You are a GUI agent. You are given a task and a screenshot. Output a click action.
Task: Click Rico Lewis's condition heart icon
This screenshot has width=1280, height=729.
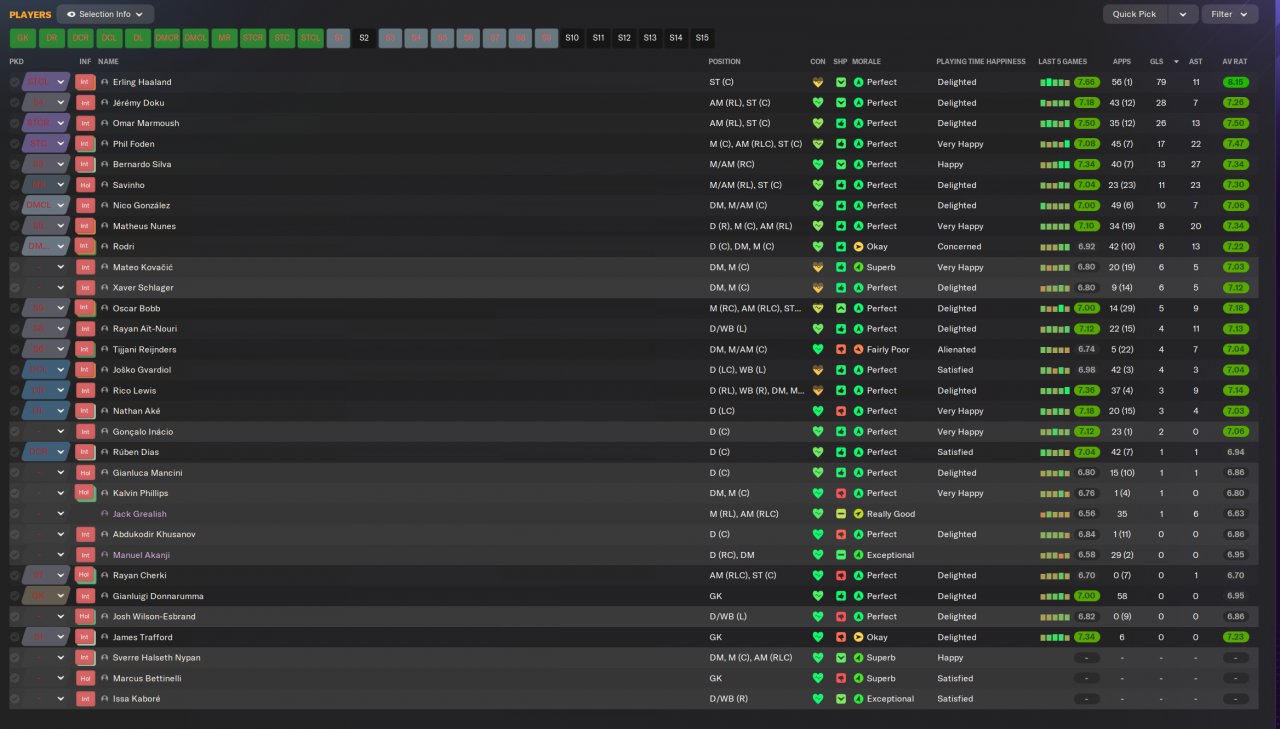pyautogui.click(x=818, y=391)
